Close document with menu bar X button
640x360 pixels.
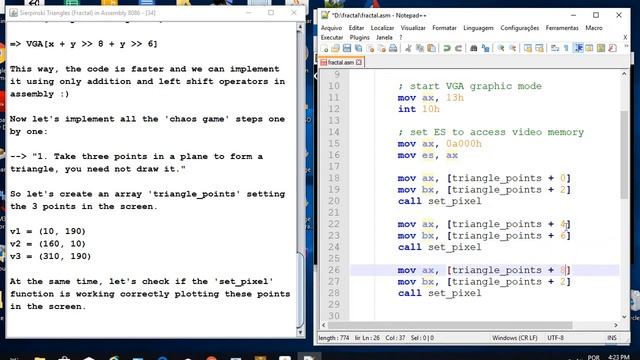pos(625,37)
